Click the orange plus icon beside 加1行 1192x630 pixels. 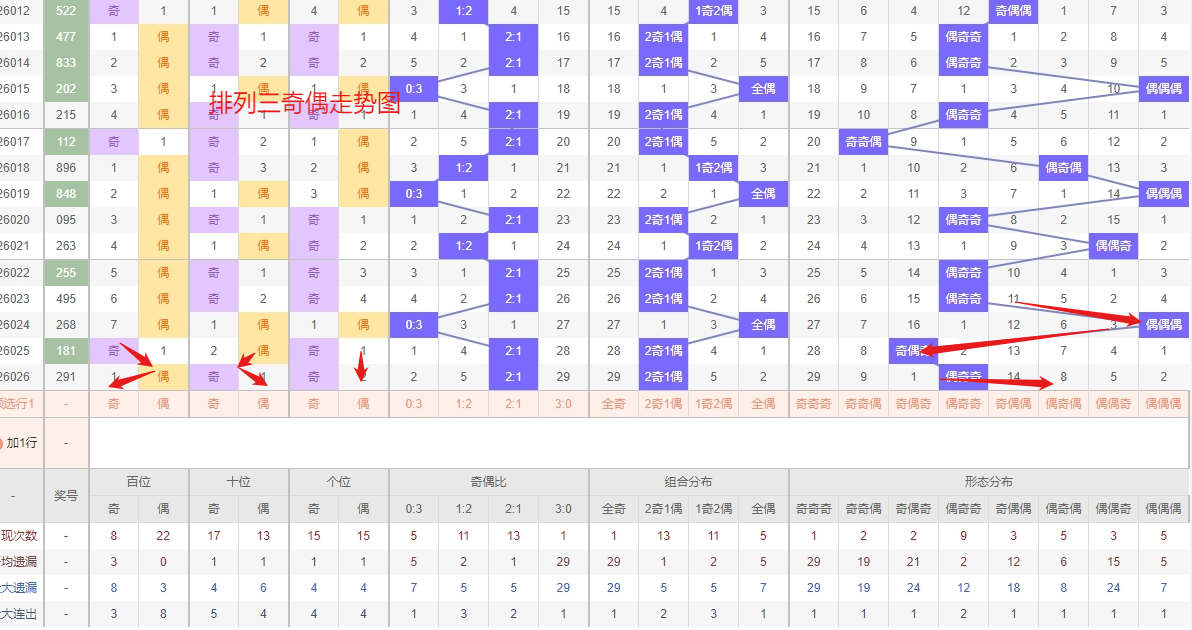2,442
